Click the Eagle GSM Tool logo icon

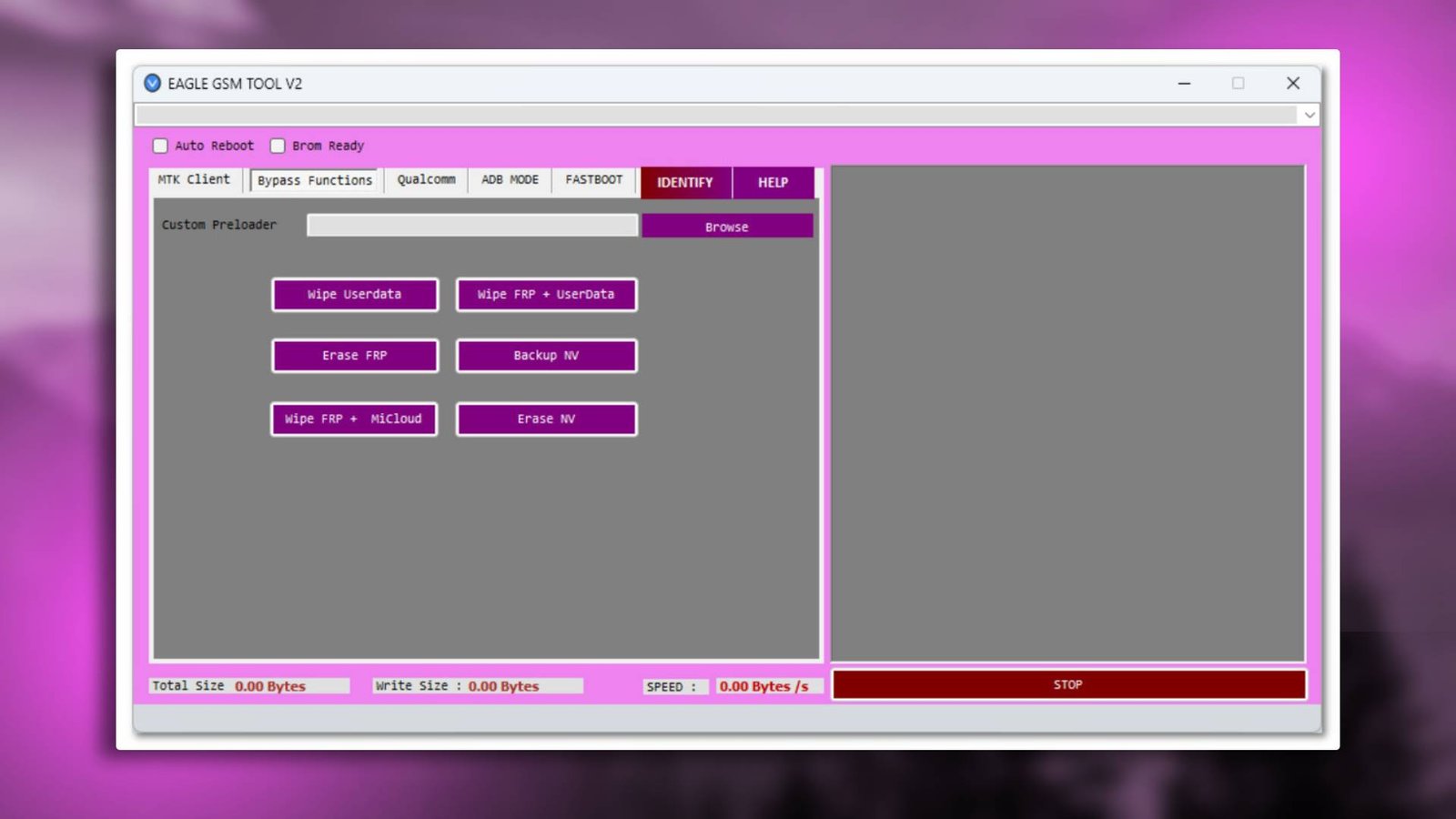tap(152, 83)
